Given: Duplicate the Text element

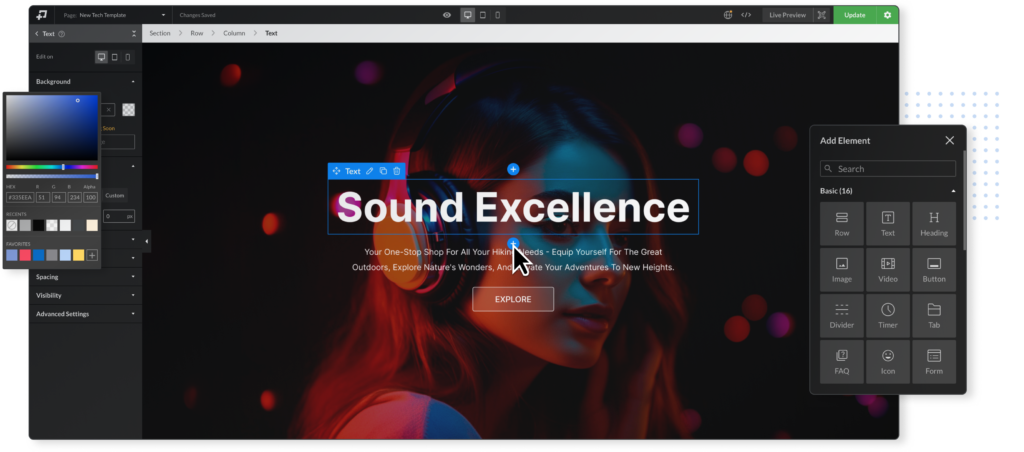Looking at the screenshot, I should click(383, 171).
